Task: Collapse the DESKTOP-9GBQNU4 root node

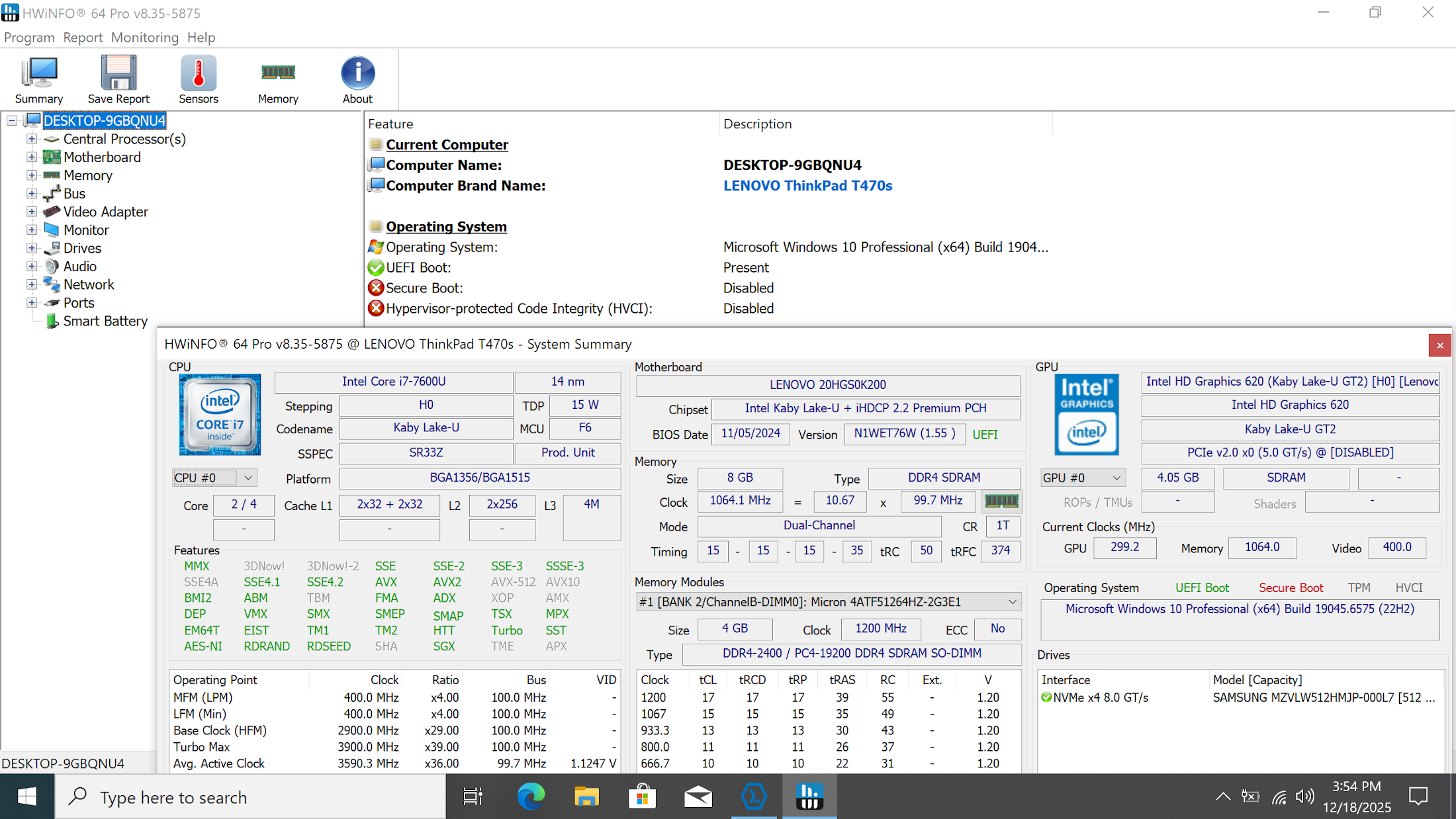Action: pyautogui.click(x=12, y=120)
